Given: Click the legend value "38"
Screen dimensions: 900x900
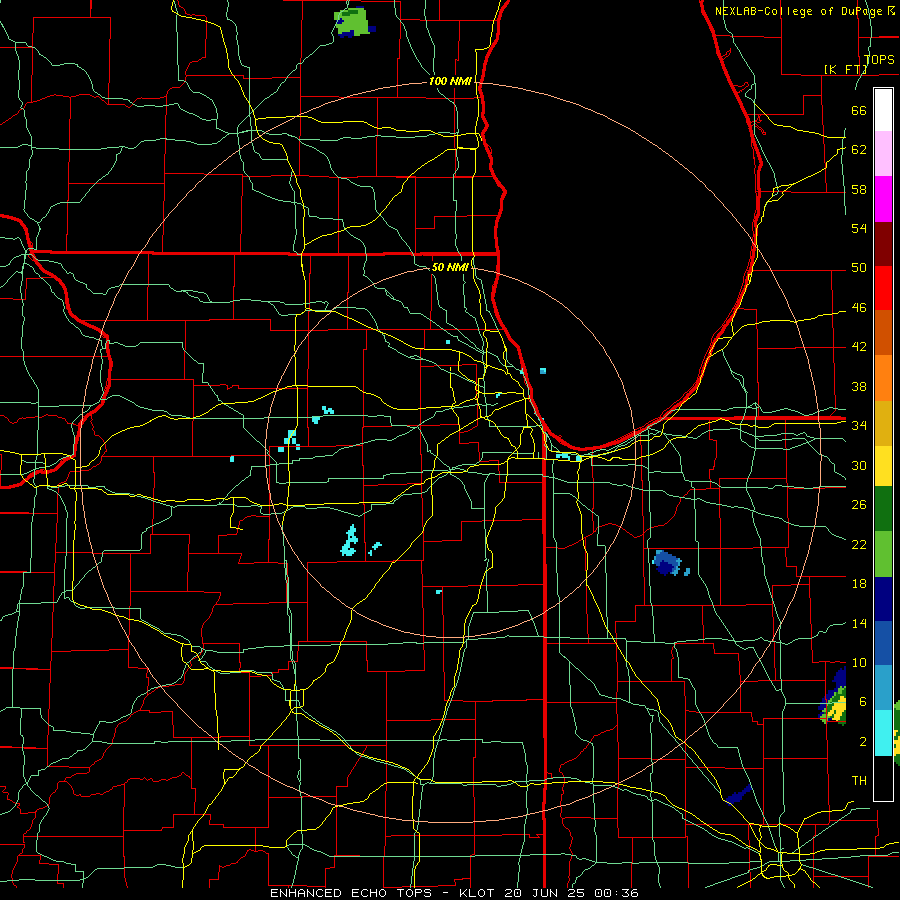Looking at the screenshot, I should point(859,386).
